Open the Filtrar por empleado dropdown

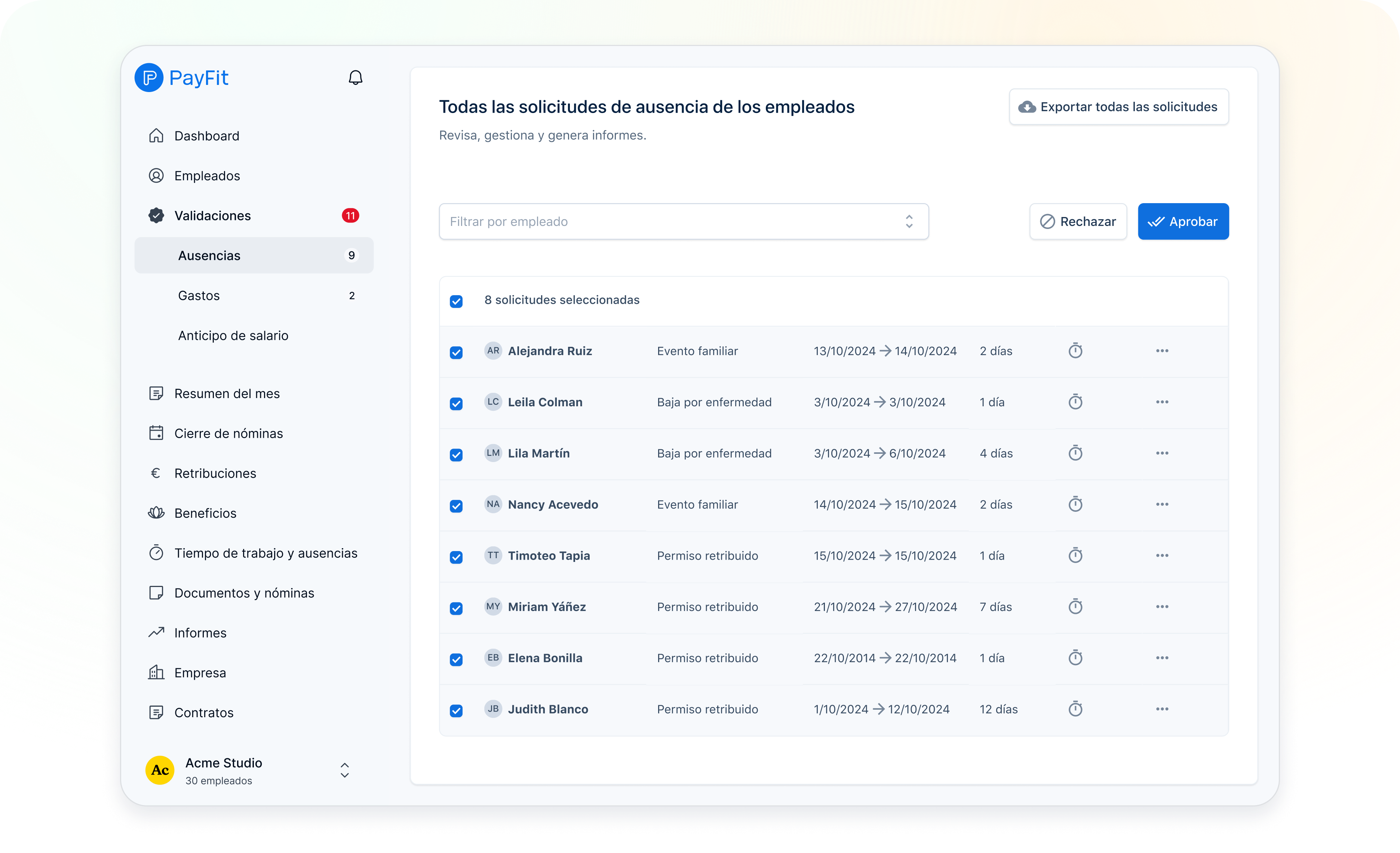click(684, 221)
